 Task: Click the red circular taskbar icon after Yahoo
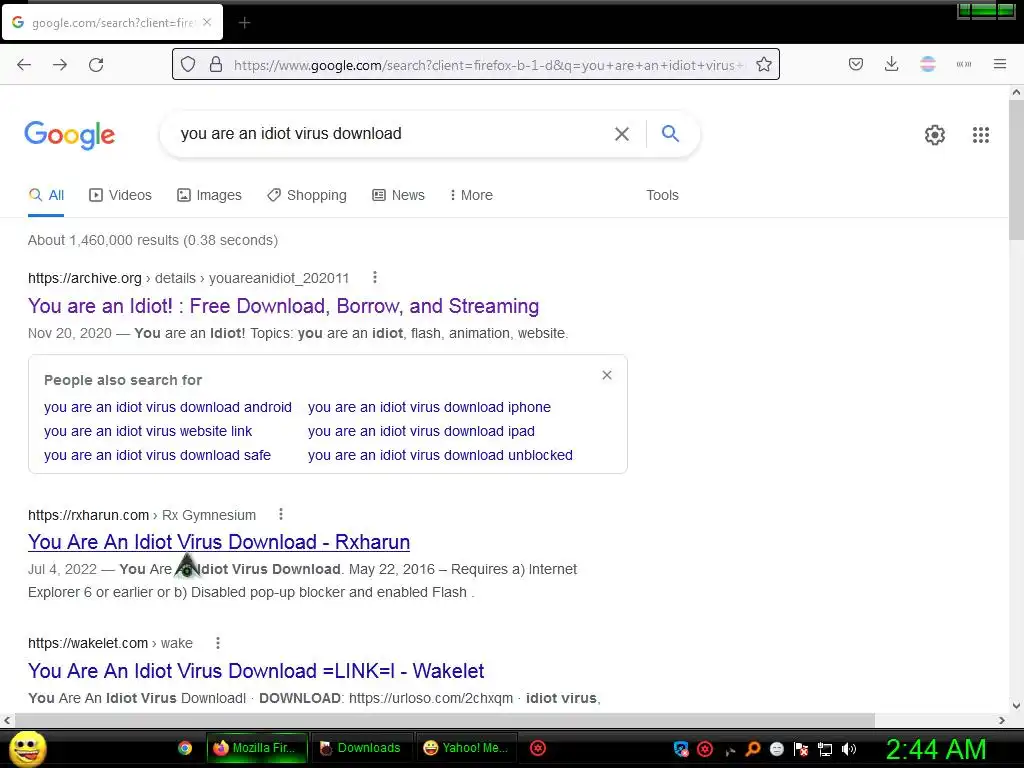538,748
